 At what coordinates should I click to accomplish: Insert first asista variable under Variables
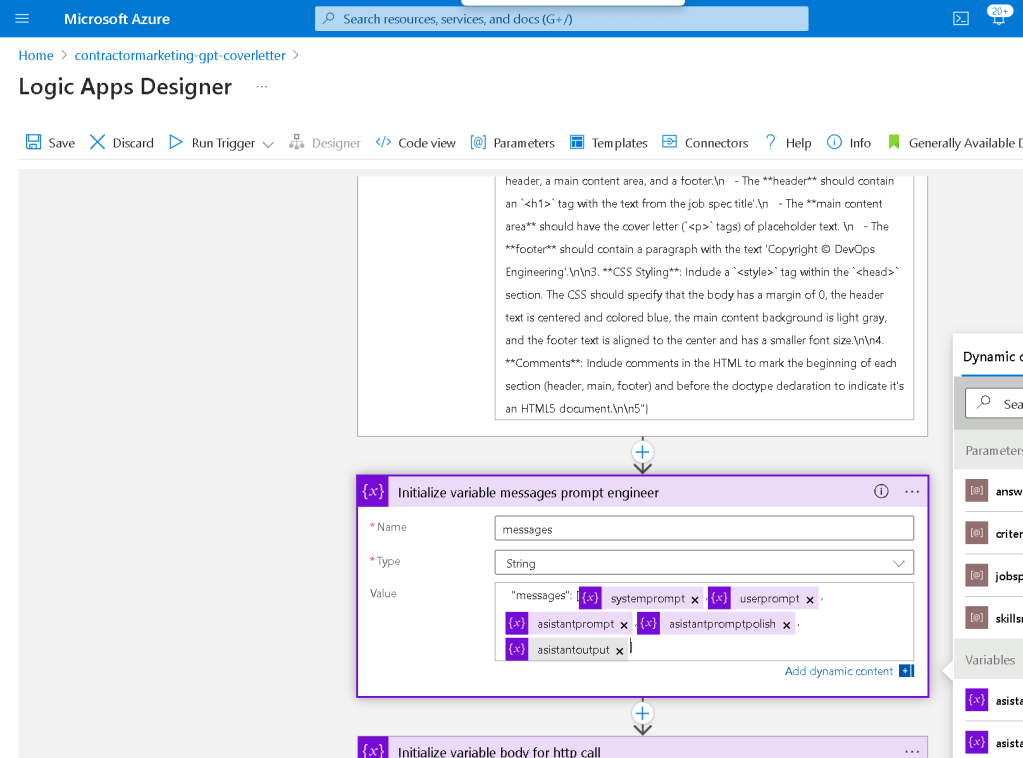(x=993, y=701)
